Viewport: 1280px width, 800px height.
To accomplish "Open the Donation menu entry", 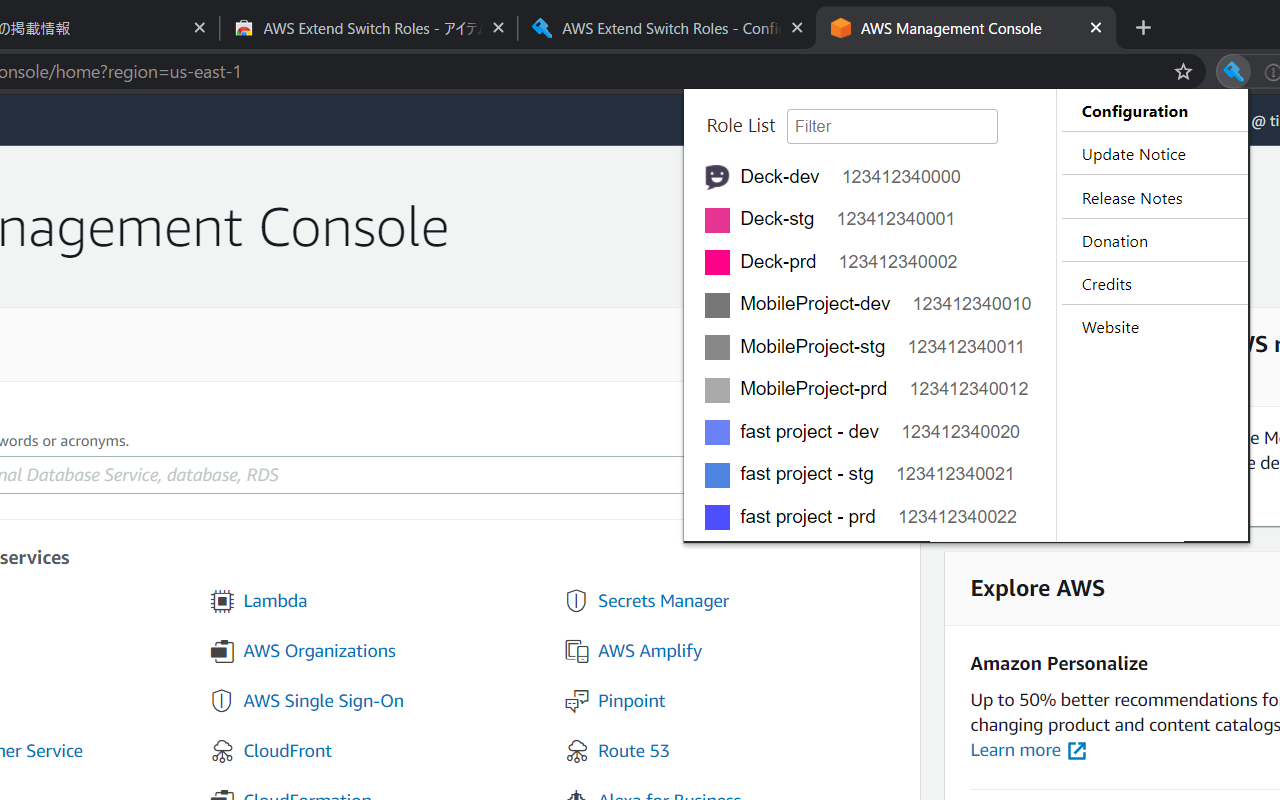I will (1114, 240).
